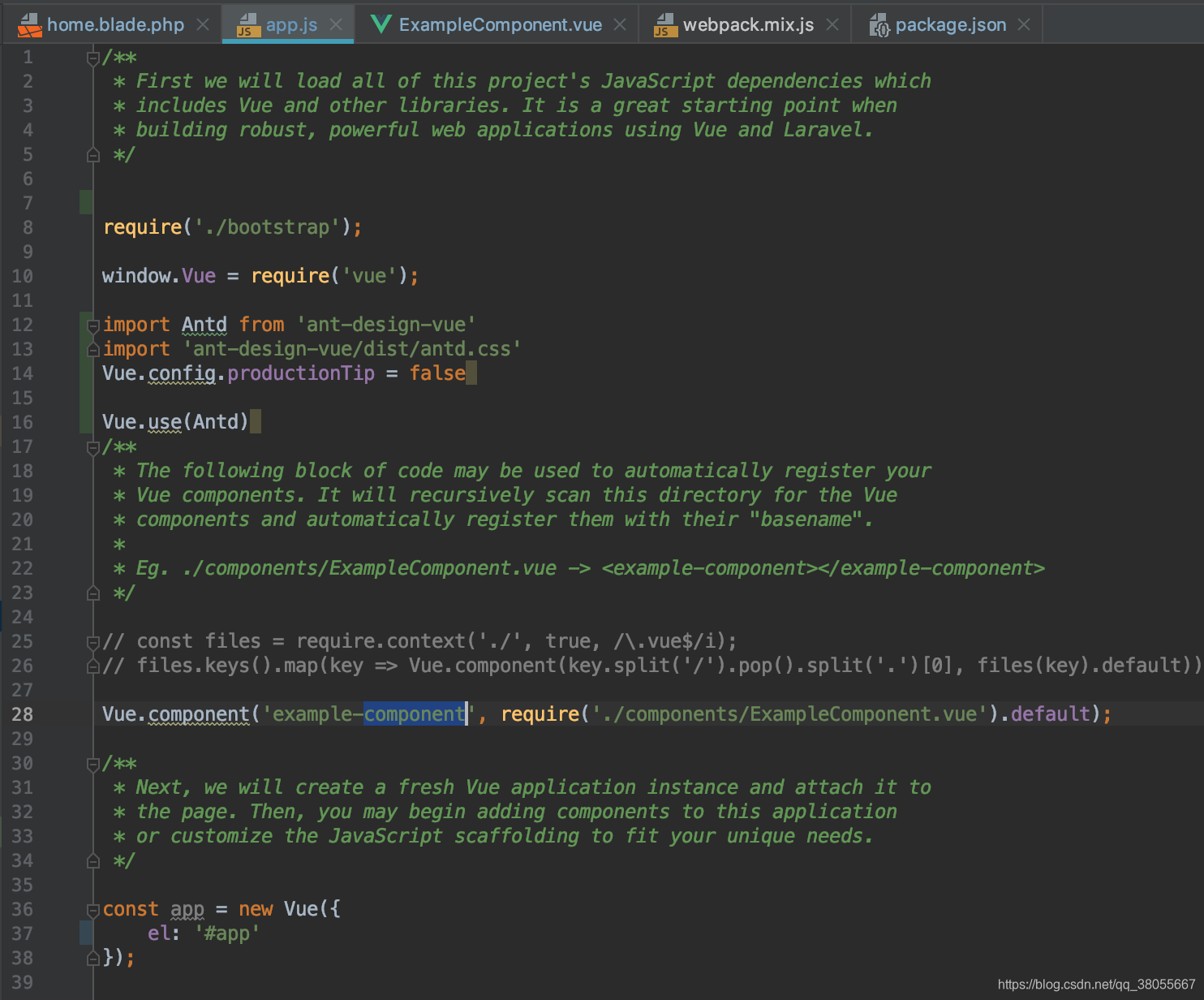Click the package.json file icon
1204x1000 pixels.
(x=879, y=25)
